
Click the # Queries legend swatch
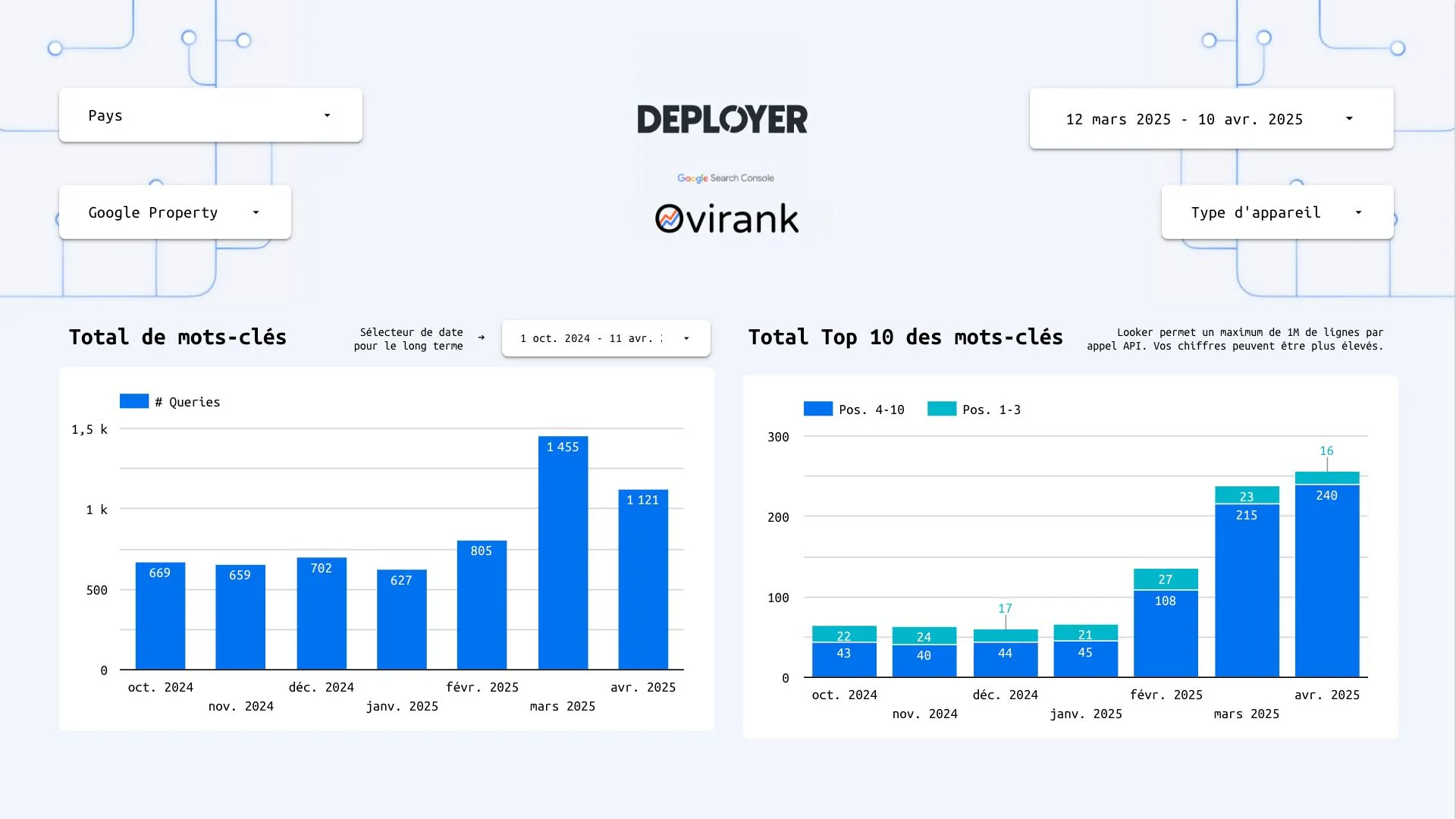(x=134, y=401)
